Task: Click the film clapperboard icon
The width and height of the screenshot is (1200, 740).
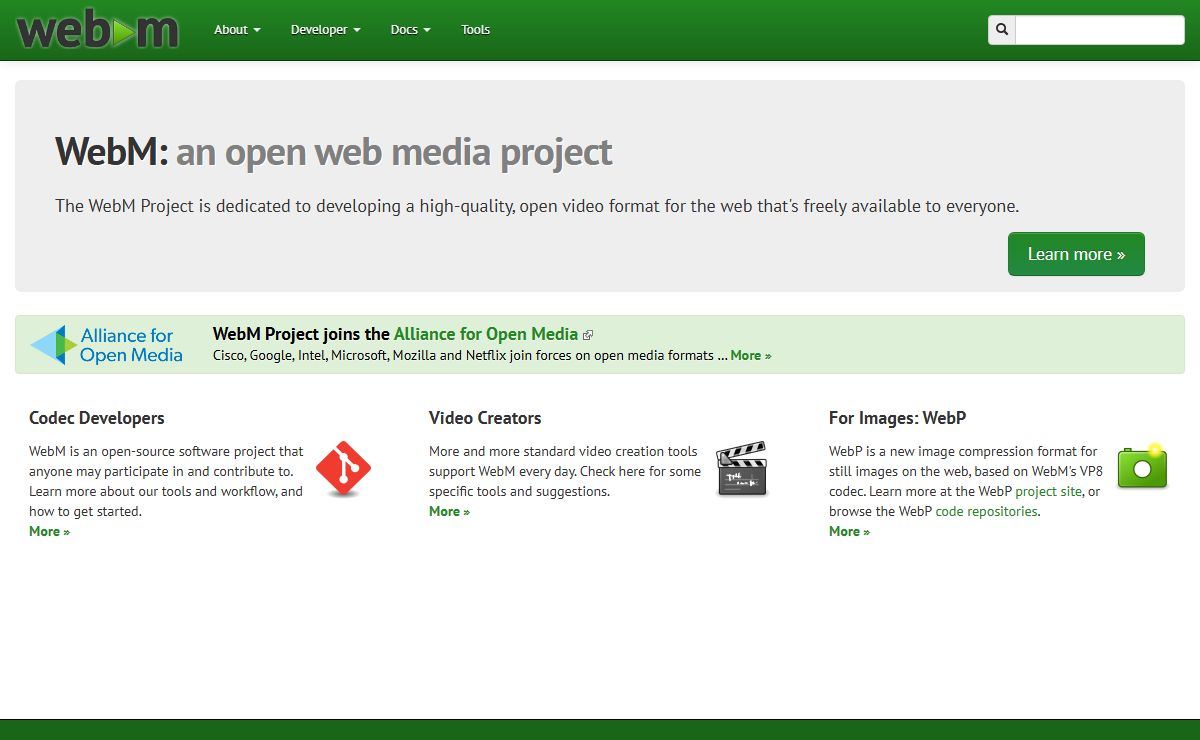Action: [742, 469]
